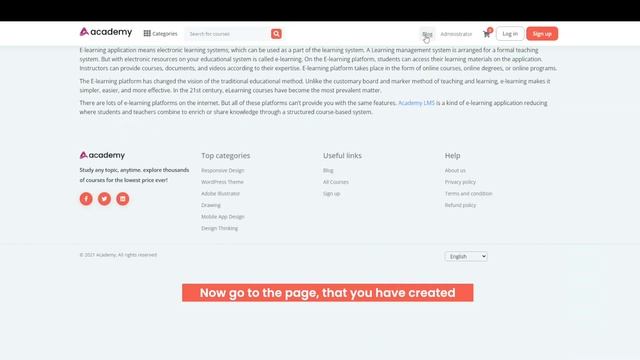Open the Administrator menu item
The height and width of the screenshot is (360, 640).
[456, 34]
